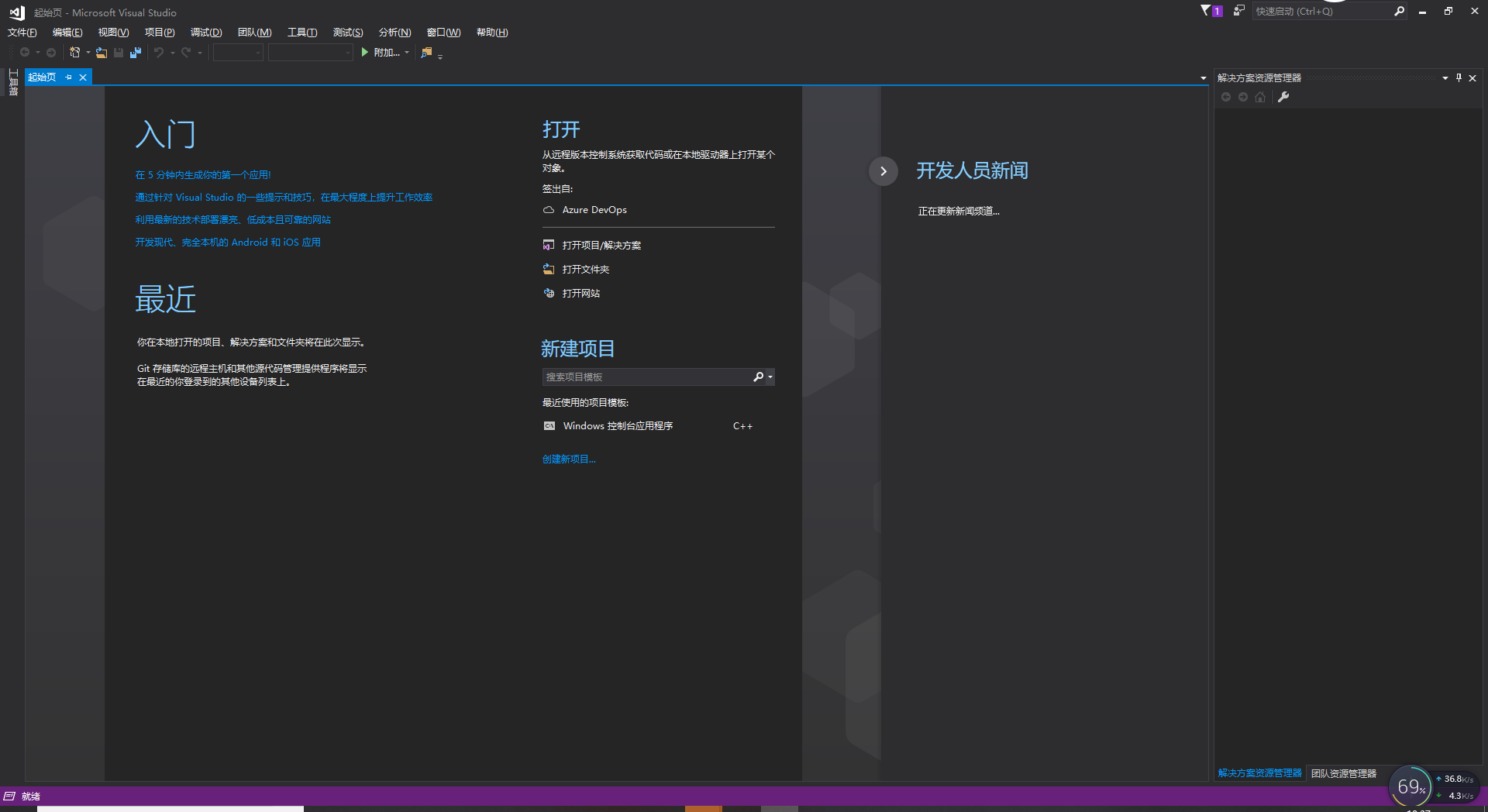
Task: Click the Save All icon in the toolbar
Action: (x=136, y=53)
